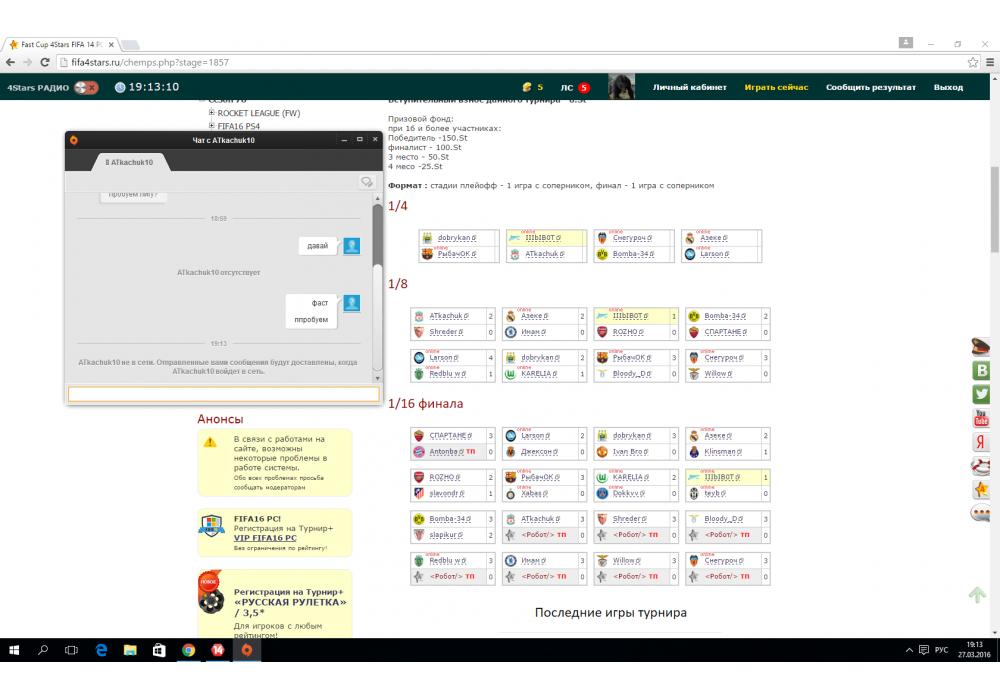
Task: Open the ЛС private messages counter
Action: tap(575, 87)
